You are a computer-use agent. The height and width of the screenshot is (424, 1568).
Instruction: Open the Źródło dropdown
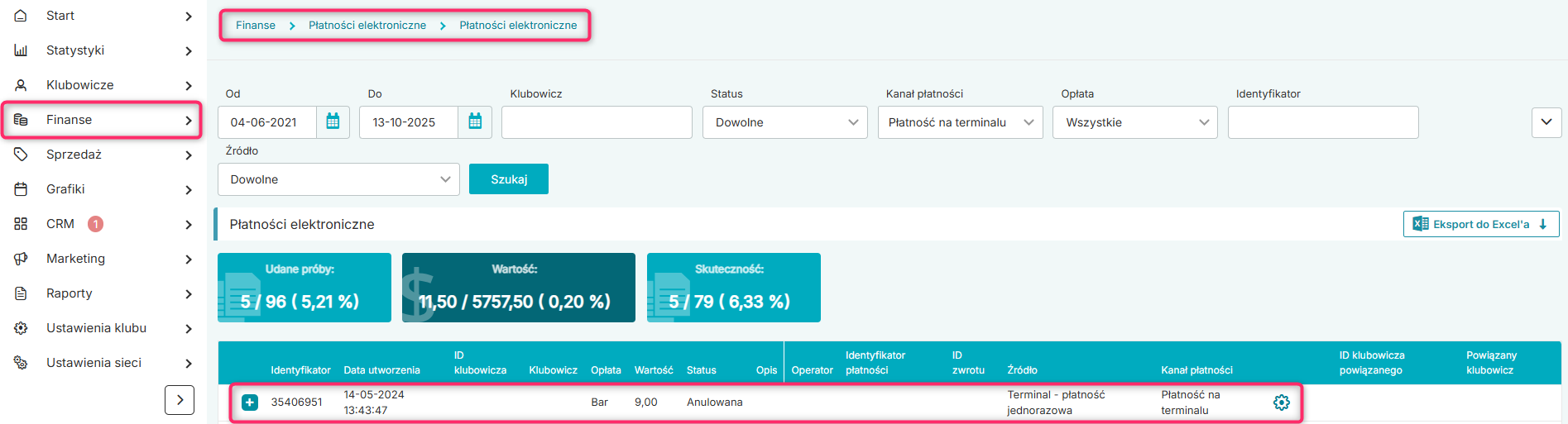[338, 179]
